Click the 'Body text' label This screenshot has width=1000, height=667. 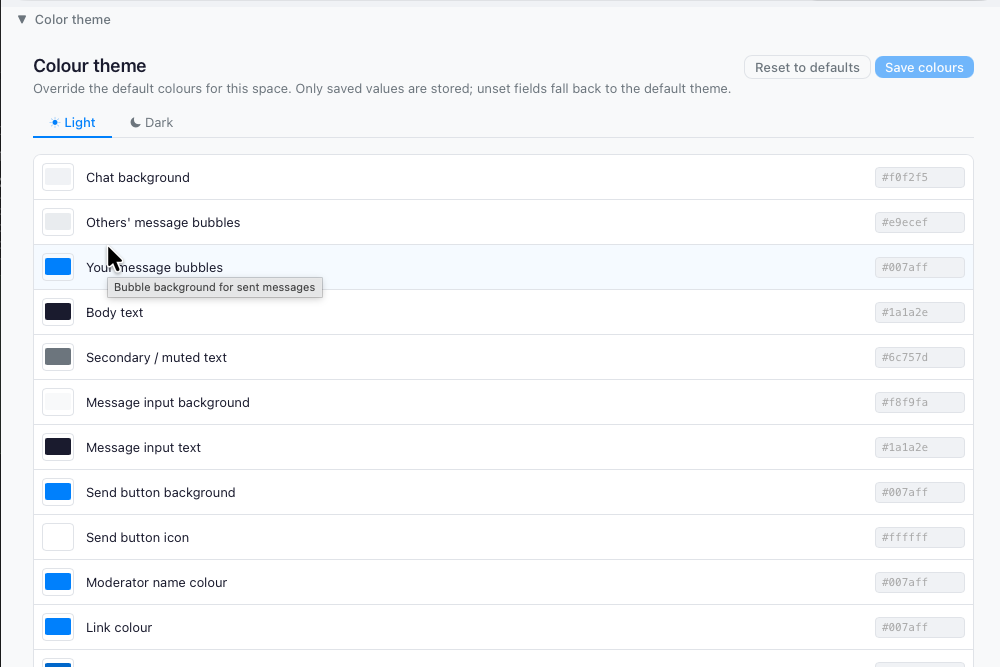tap(115, 312)
